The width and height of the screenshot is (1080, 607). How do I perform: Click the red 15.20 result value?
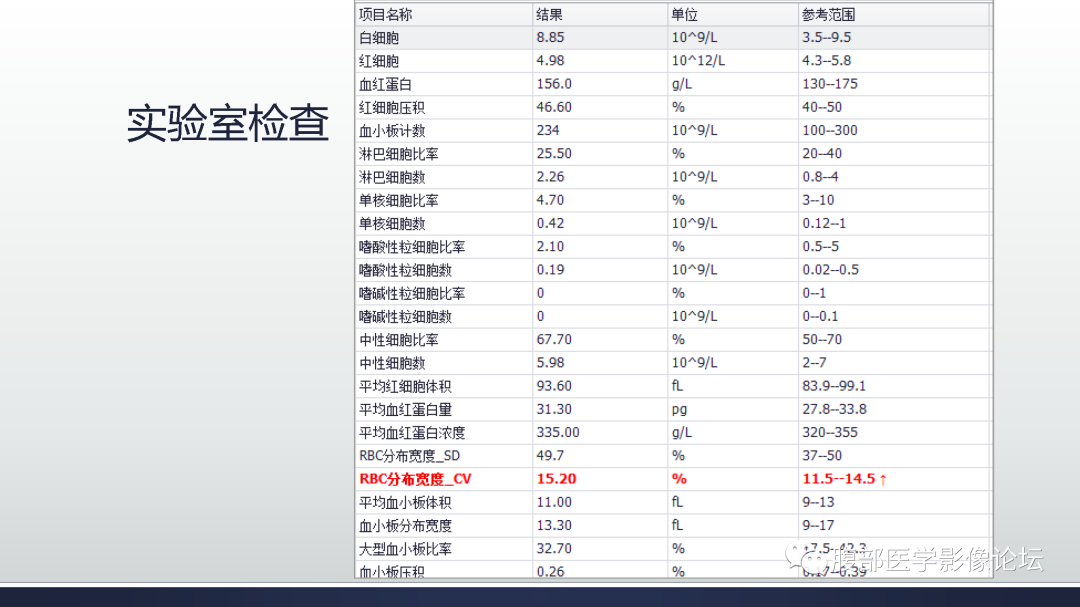557,479
